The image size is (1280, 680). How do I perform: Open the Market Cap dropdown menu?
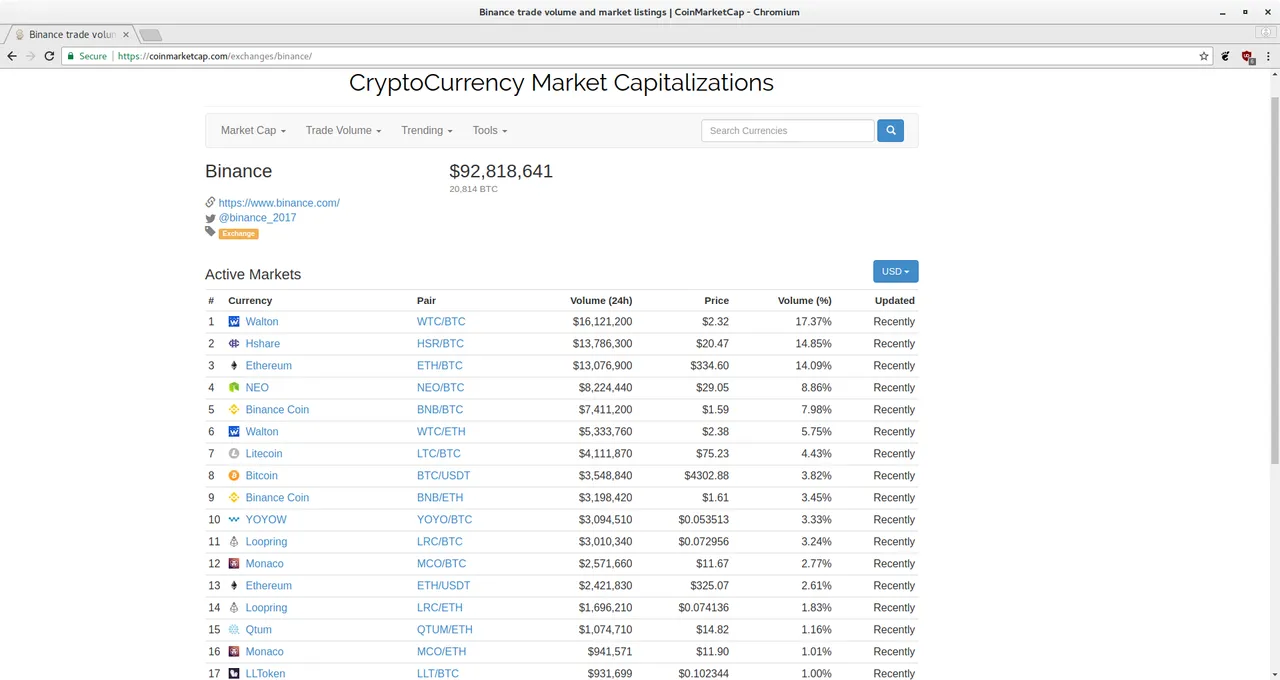point(253,130)
